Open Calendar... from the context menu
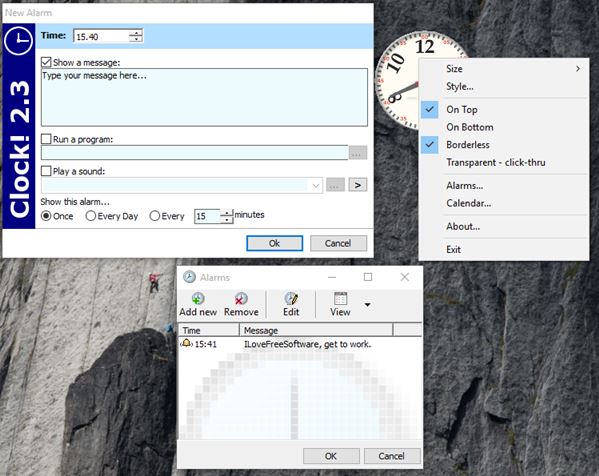 point(504,203)
